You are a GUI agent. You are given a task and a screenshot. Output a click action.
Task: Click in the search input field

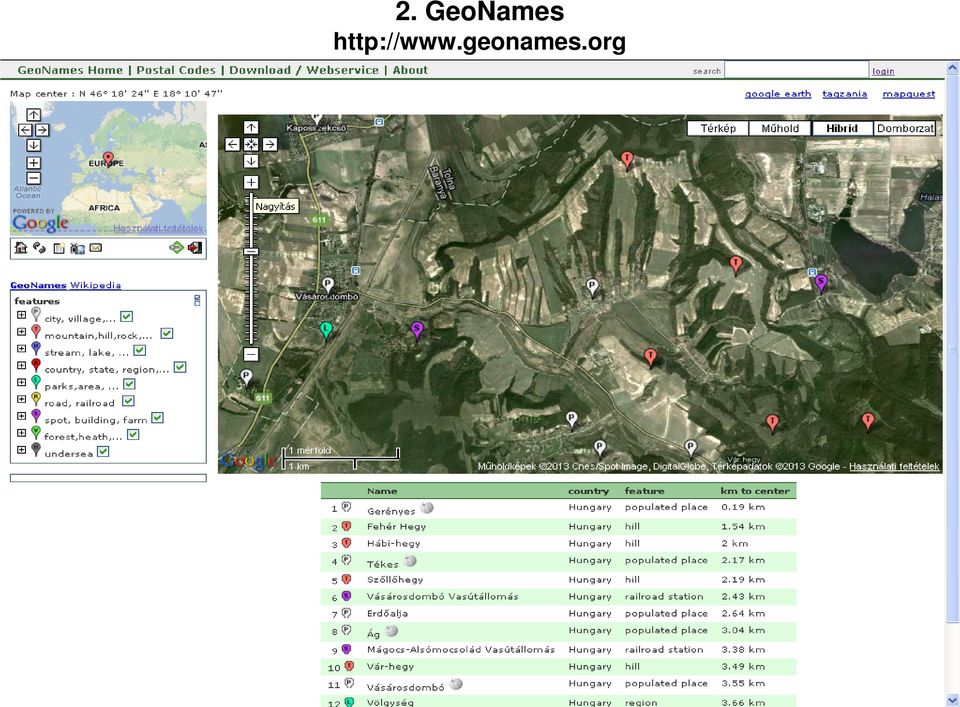point(796,70)
